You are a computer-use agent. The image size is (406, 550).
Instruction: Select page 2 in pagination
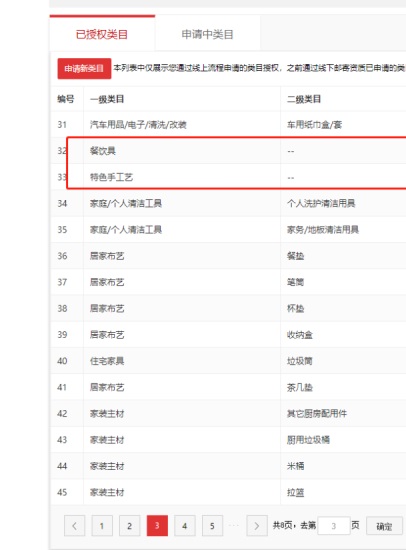(x=130, y=525)
